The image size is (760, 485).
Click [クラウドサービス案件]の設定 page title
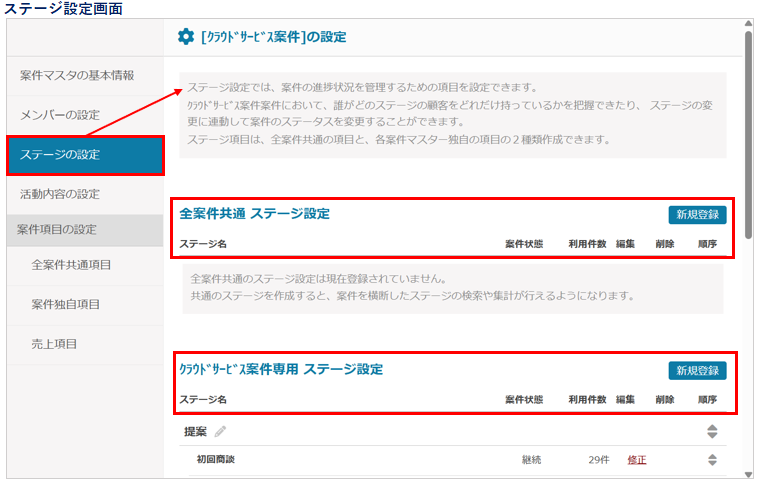273,37
